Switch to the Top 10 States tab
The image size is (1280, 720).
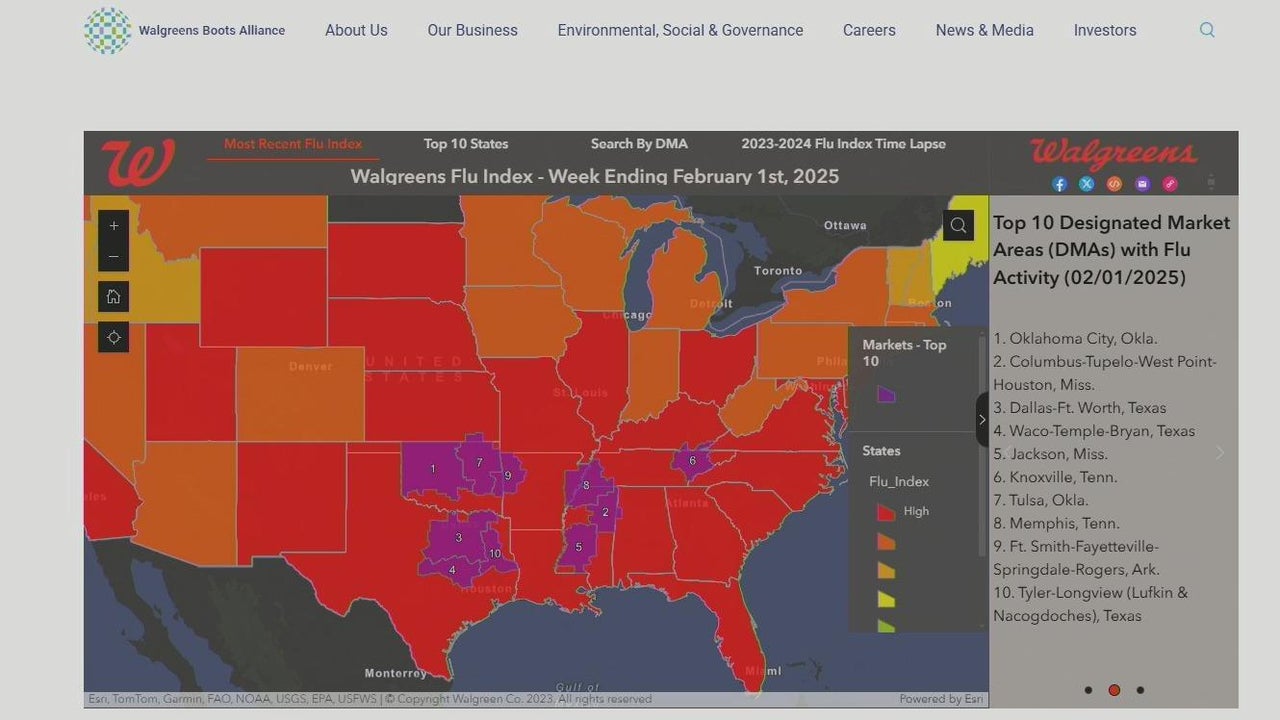point(466,144)
